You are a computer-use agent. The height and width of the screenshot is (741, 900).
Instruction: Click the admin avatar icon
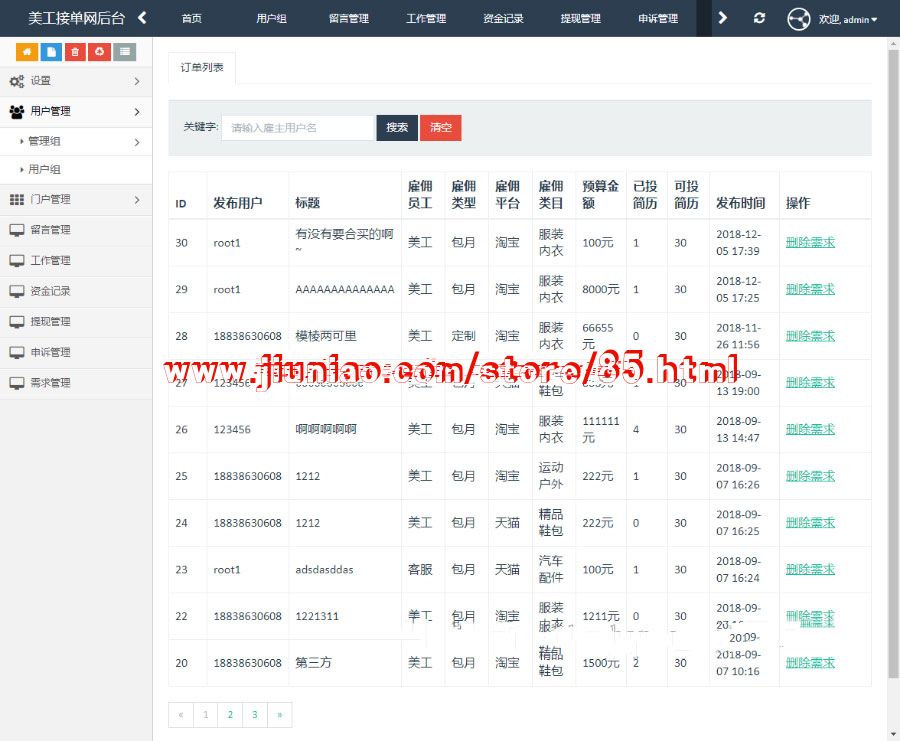pos(798,19)
